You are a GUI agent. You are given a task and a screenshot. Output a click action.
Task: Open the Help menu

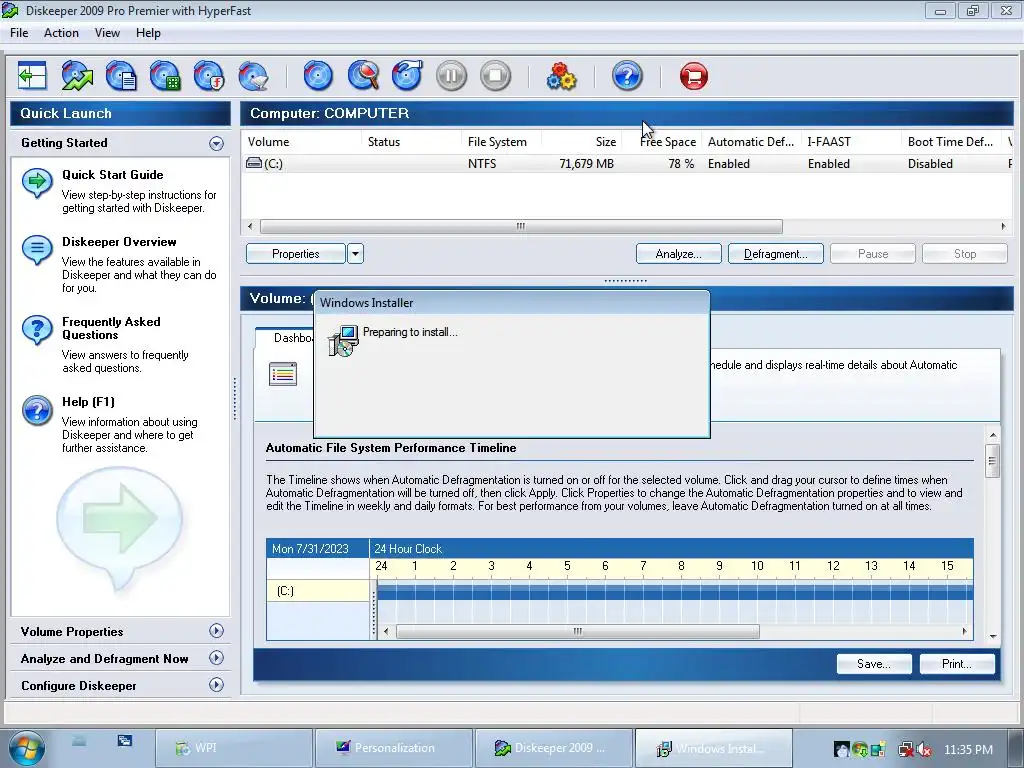pyautogui.click(x=148, y=33)
